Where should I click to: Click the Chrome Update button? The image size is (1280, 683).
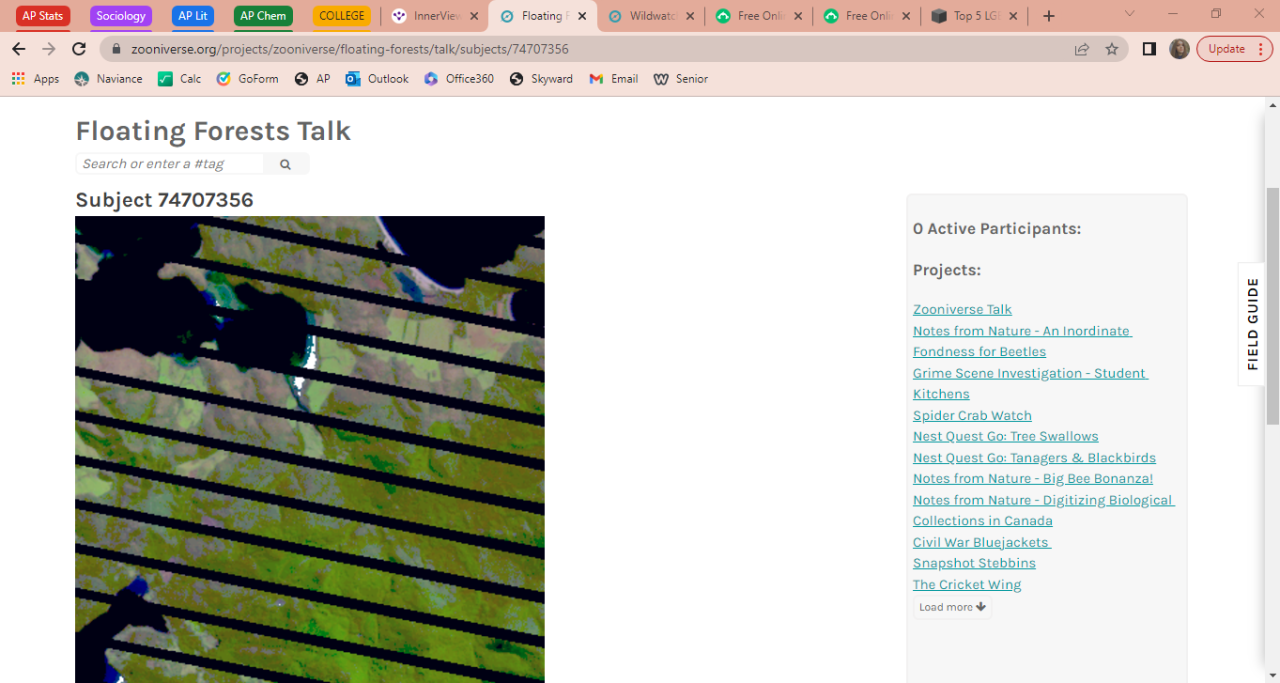(x=1235, y=49)
